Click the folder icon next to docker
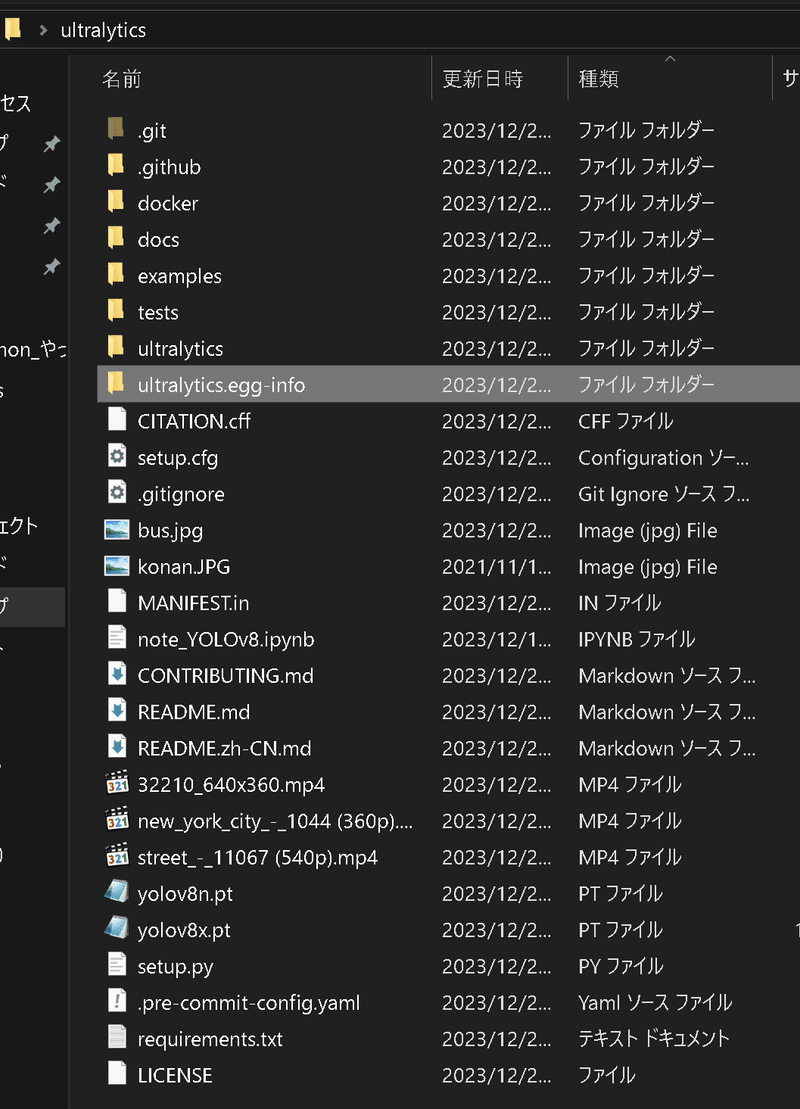The image size is (800, 1109). tap(116, 203)
